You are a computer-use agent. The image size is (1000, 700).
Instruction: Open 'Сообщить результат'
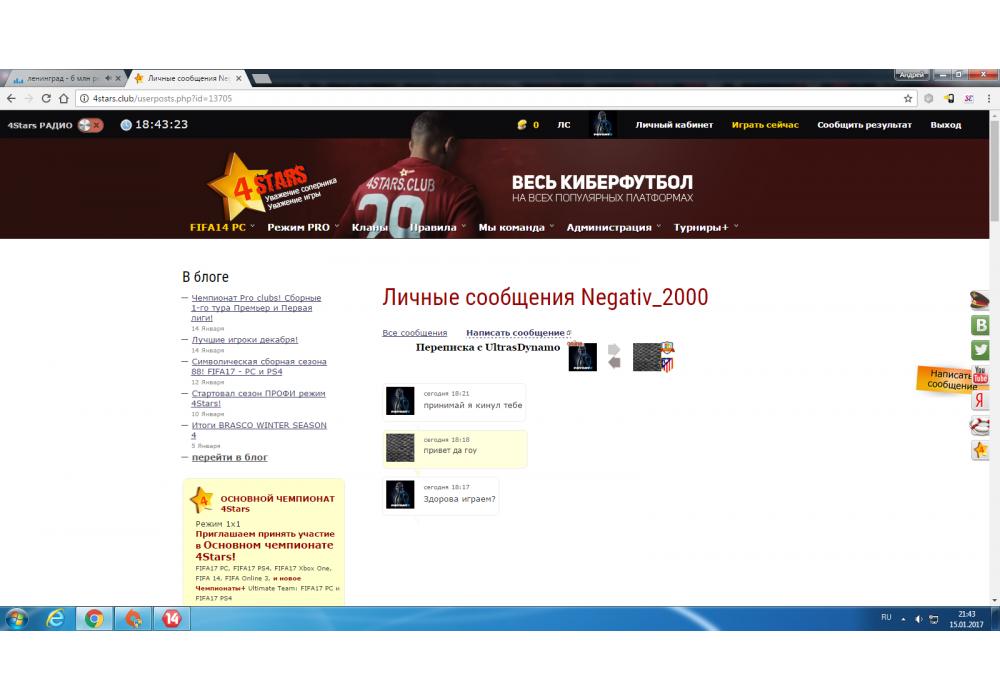tap(864, 125)
